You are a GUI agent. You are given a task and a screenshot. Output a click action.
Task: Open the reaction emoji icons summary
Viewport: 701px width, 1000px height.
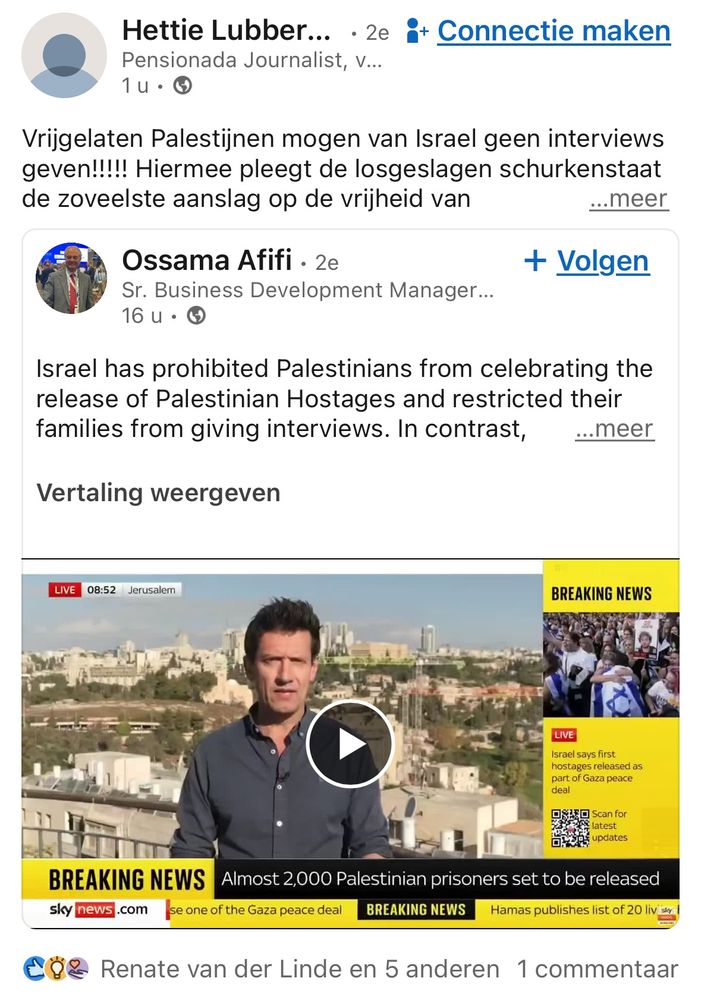click(56, 969)
